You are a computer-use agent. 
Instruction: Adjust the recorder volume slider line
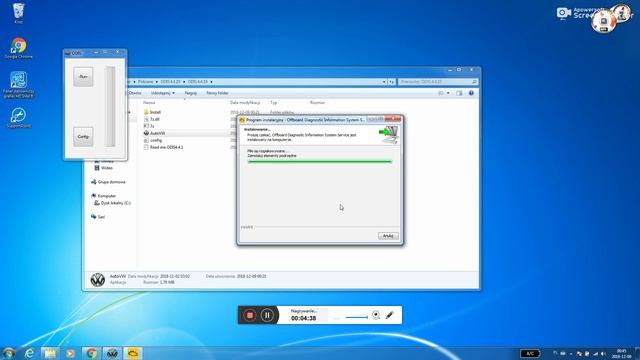(x=356, y=317)
